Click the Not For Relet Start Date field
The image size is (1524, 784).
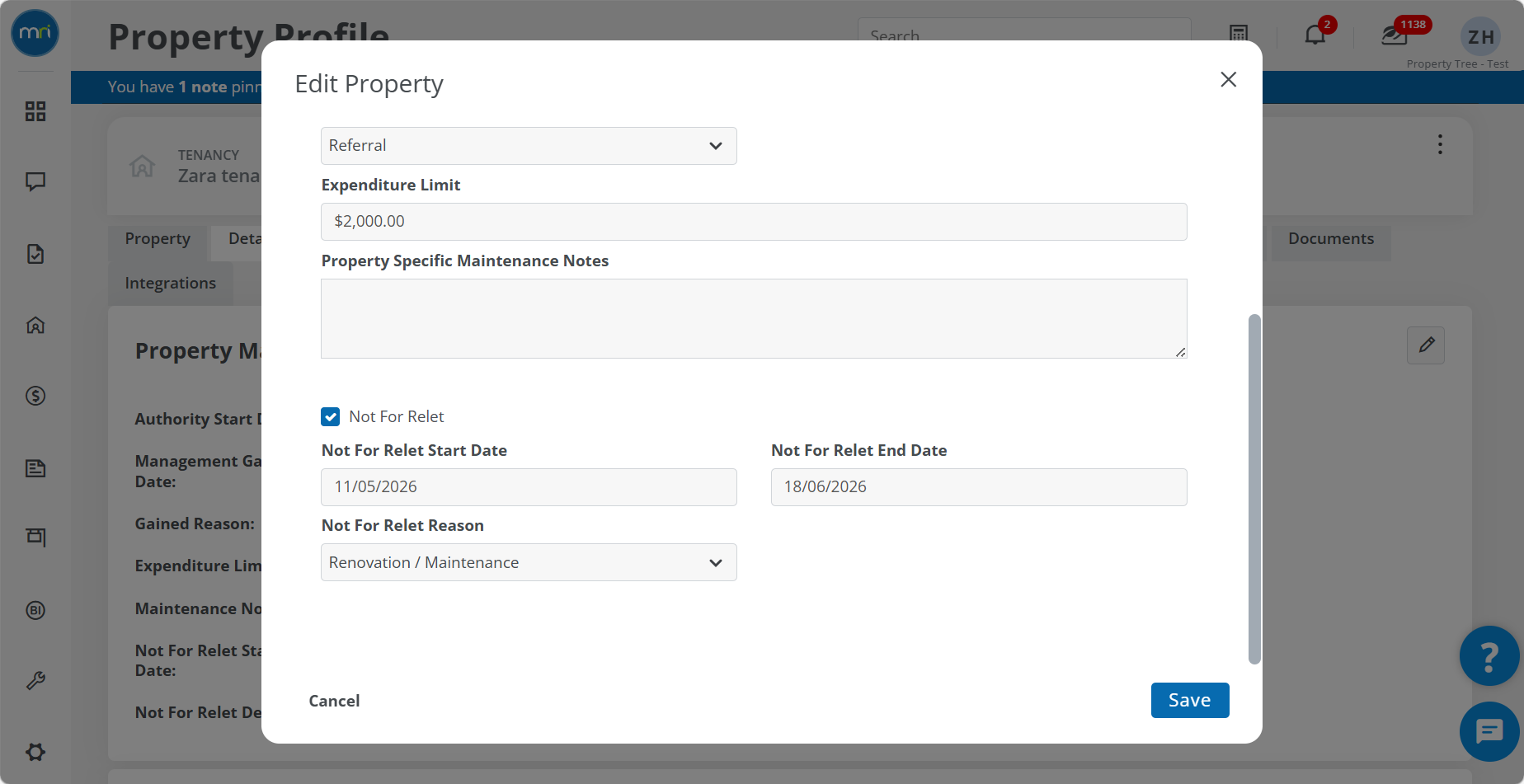pyautogui.click(x=529, y=487)
